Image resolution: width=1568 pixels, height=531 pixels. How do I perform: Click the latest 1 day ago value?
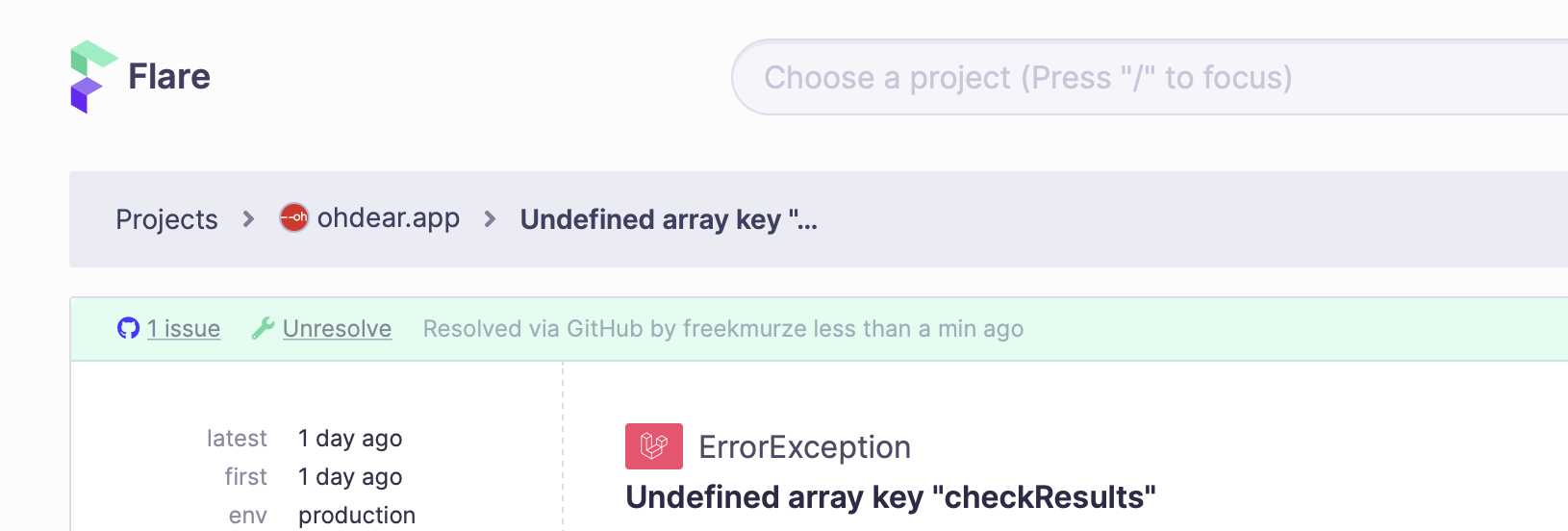coord(350,439)
